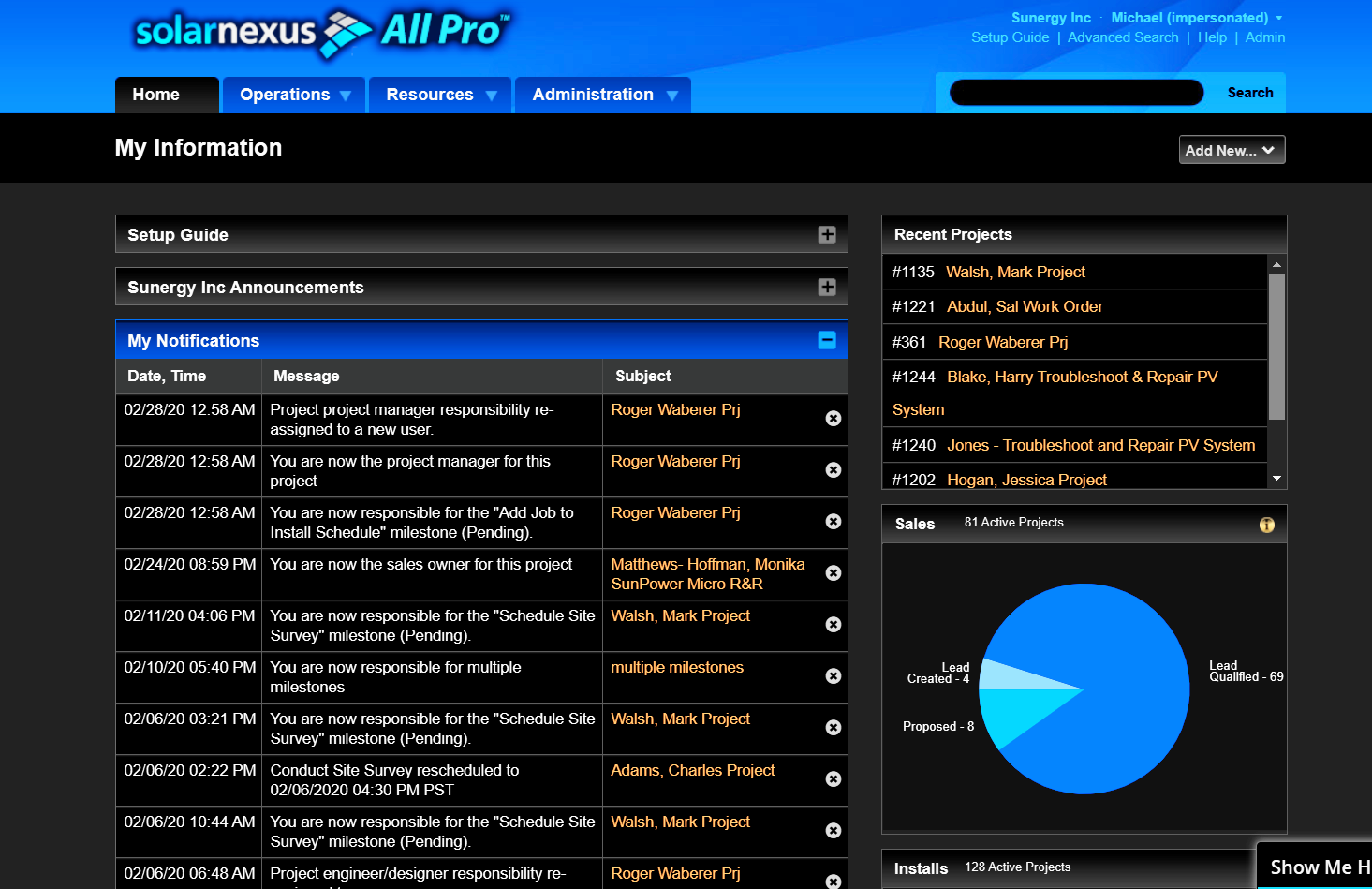Dismiss the Matthews-Hoffman SunPower notification
1372x889 pixels.
tap(833, 573)
